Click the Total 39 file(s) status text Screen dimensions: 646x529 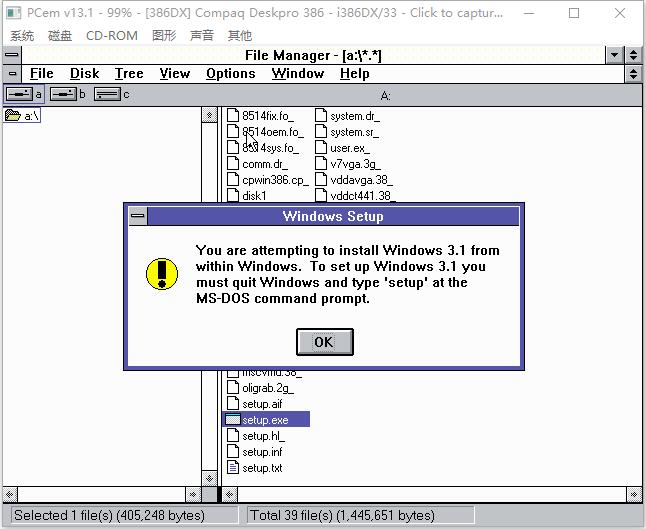(x=342, y=515)
